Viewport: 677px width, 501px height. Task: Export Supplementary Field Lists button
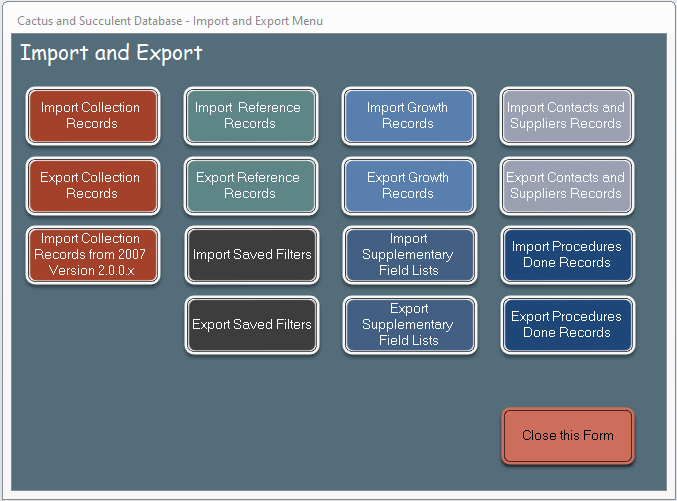[x=410, y=325]
